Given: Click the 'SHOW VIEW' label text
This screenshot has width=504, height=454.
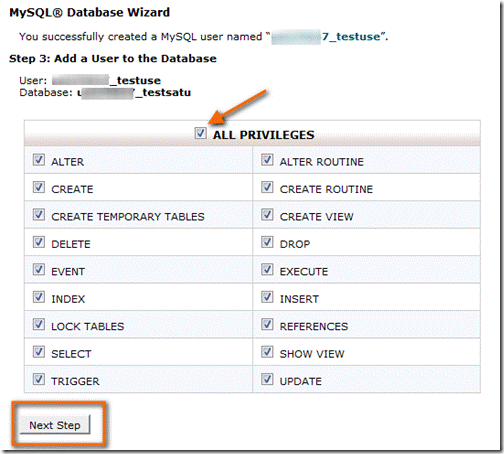Looking at the screenshot, I should [x=312, y=354].
